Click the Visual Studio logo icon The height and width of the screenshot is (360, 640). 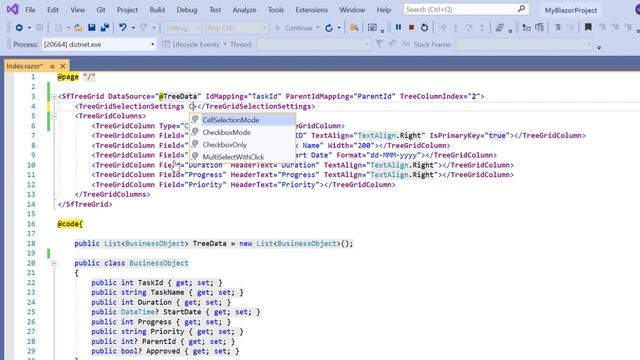coord(12,9)
